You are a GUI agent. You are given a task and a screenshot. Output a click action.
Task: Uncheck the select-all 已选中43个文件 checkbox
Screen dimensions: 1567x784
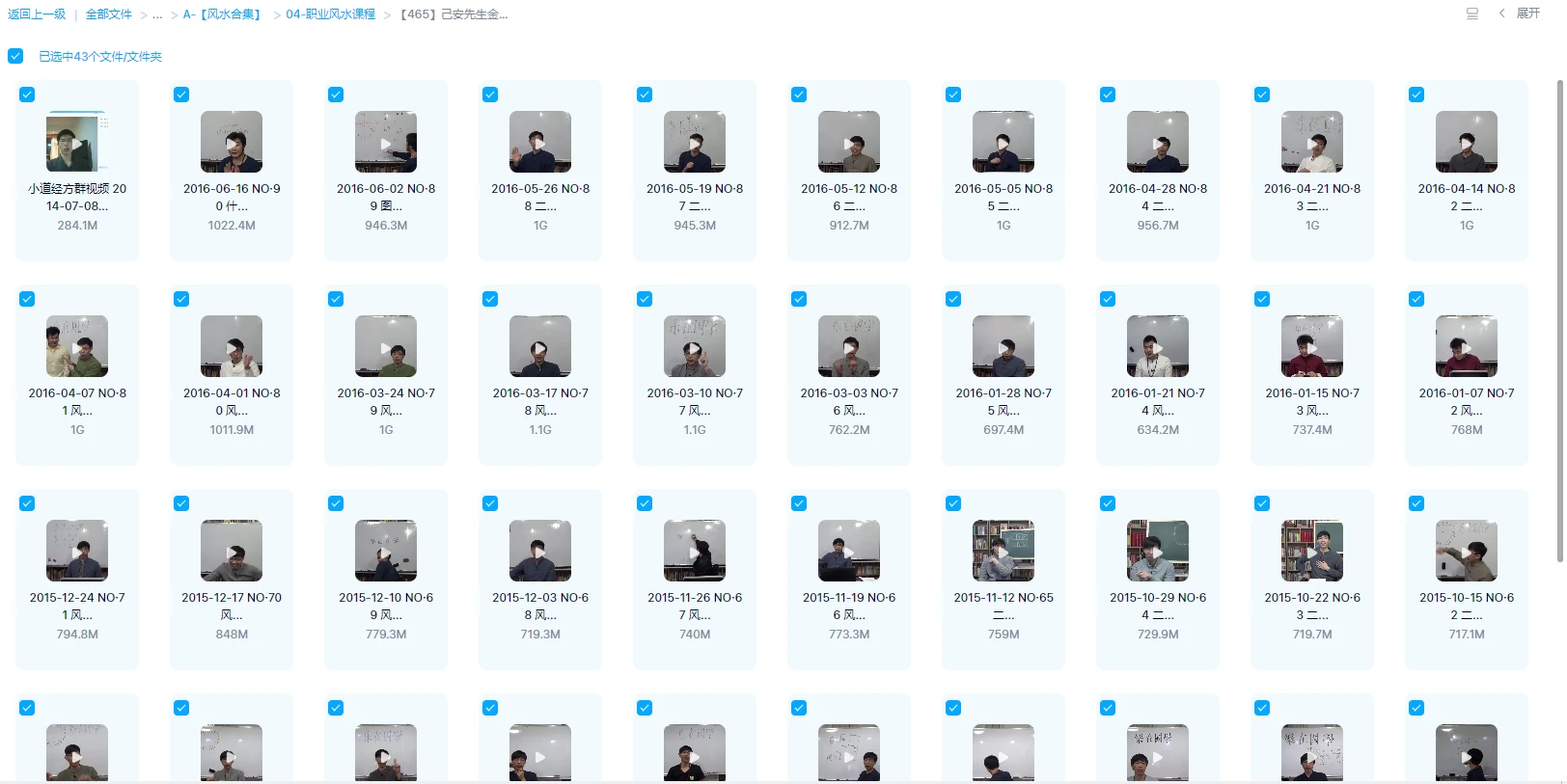(15, 56)
